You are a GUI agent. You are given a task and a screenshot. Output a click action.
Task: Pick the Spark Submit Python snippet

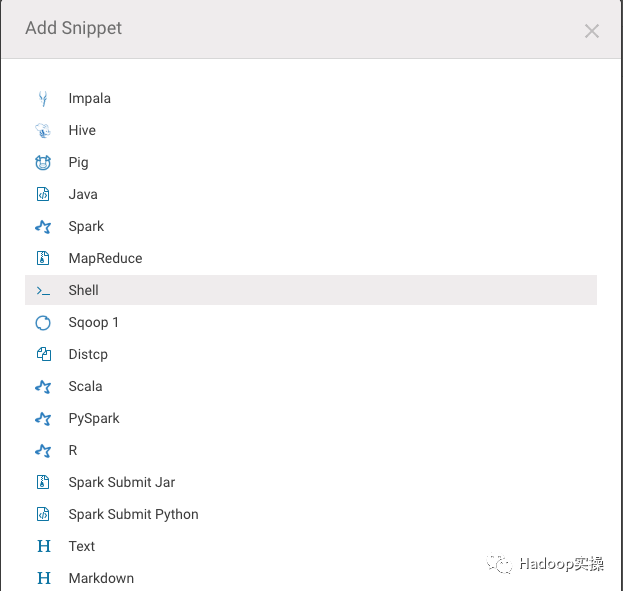pos(133,514)
